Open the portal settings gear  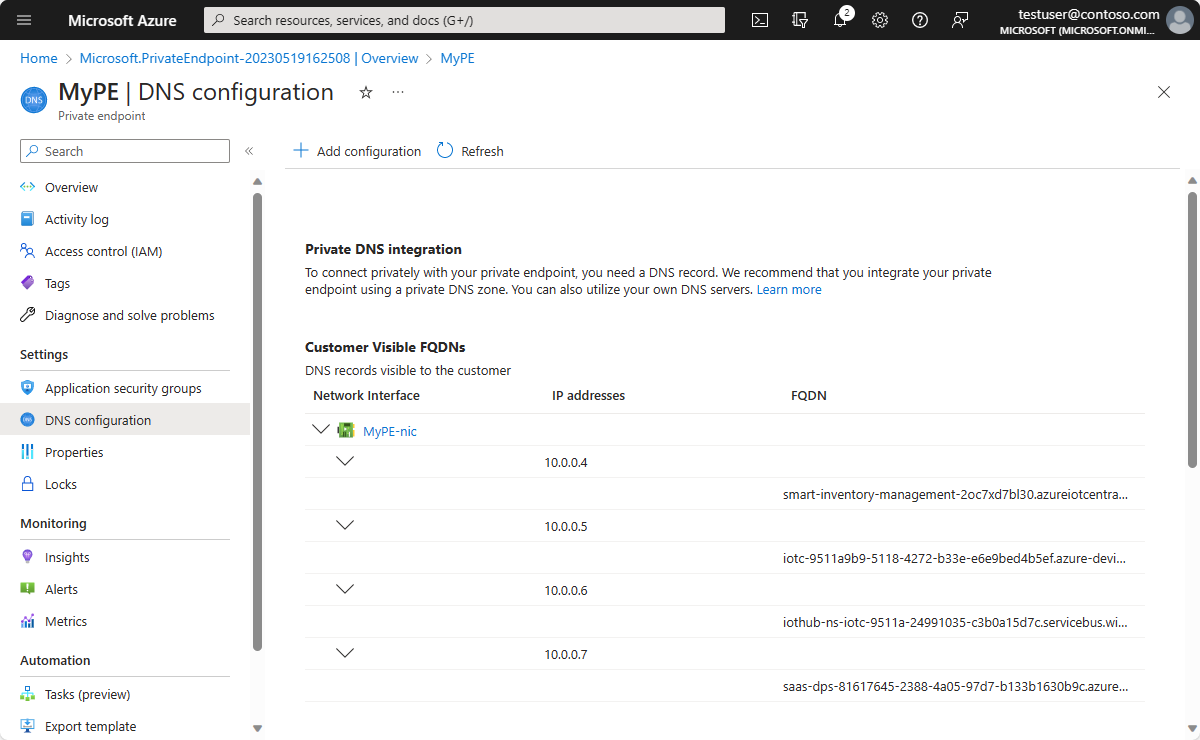(880, 19)
